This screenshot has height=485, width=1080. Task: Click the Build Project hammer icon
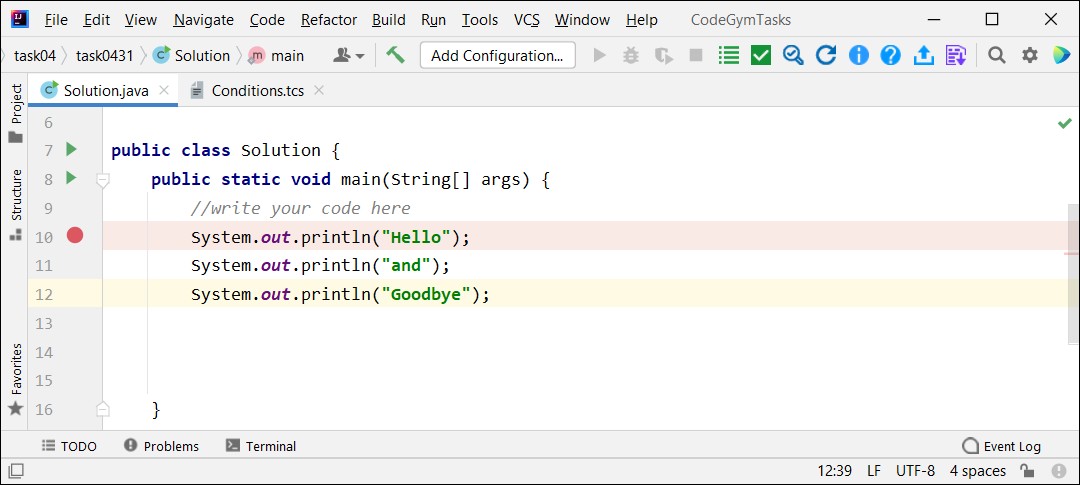tap(395, 55)
